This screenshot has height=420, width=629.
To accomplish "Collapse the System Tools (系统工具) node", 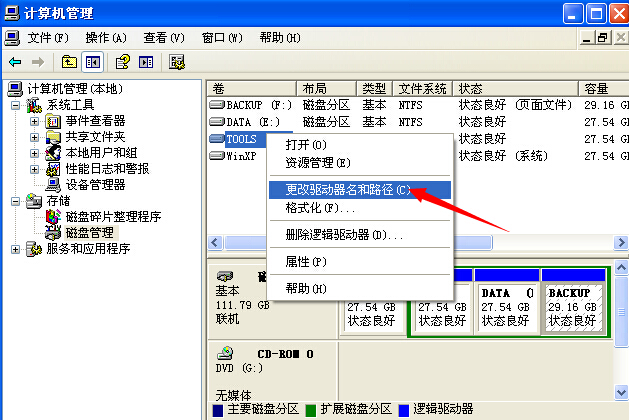I will 16,105.
